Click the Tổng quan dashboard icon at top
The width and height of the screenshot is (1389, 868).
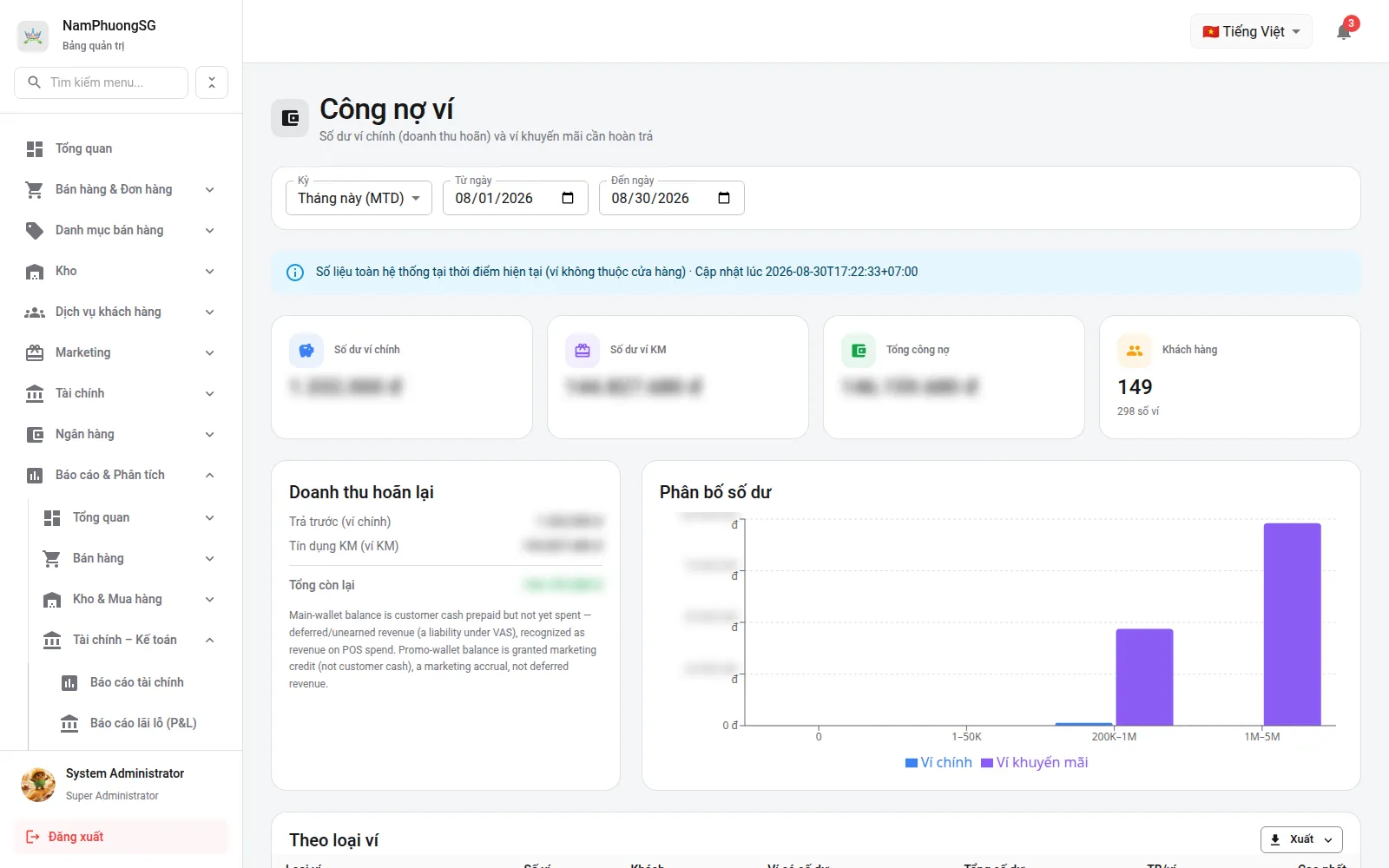point(35,149)
